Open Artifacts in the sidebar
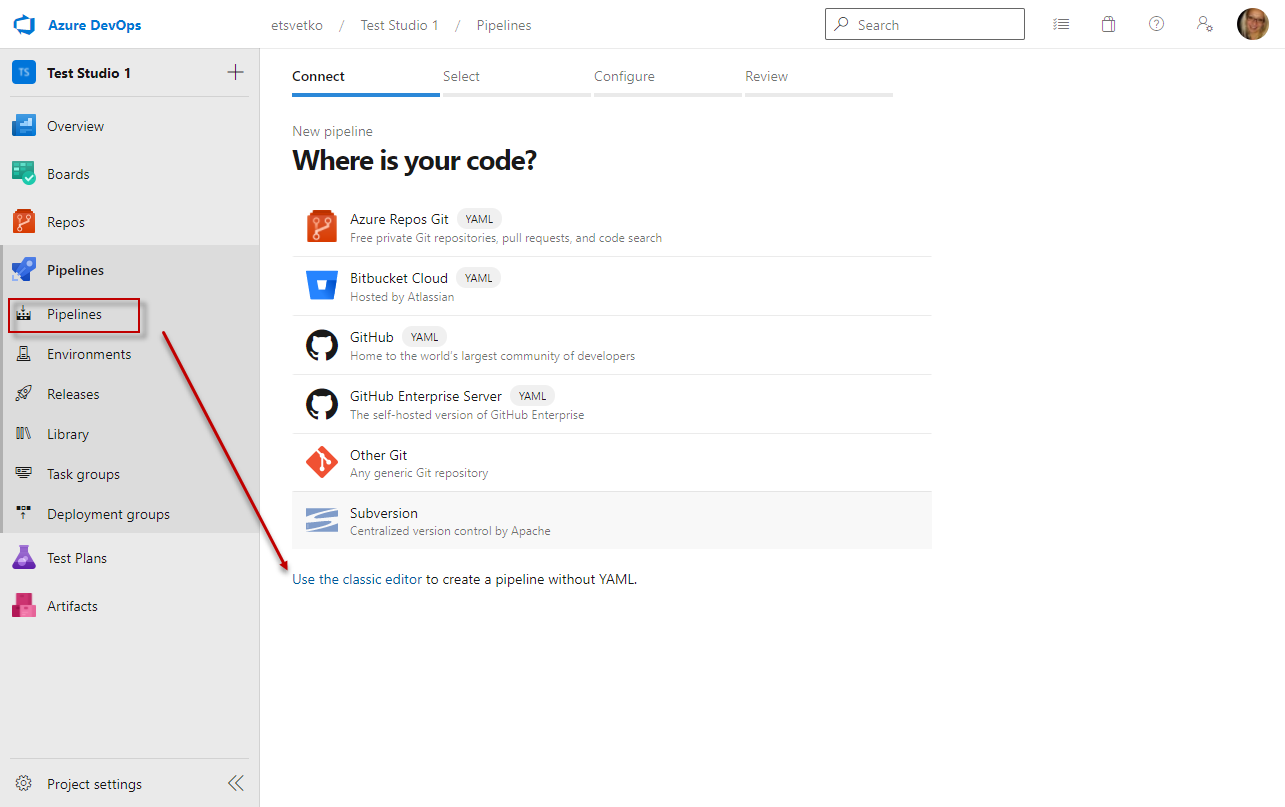Image resolution: width=1285 pixels, height=807 pixels. [x=130, y=606]
